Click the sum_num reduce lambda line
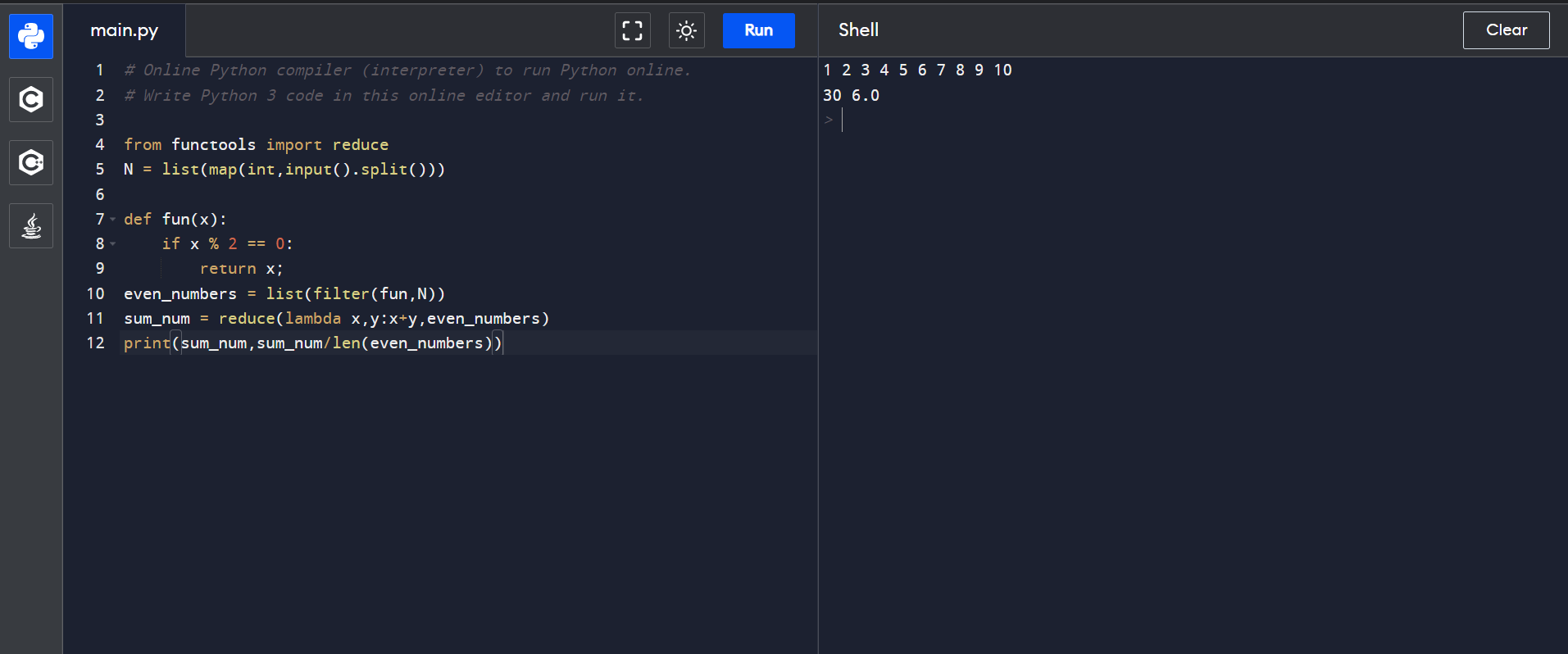1568x654 pixels. [336, 318]
